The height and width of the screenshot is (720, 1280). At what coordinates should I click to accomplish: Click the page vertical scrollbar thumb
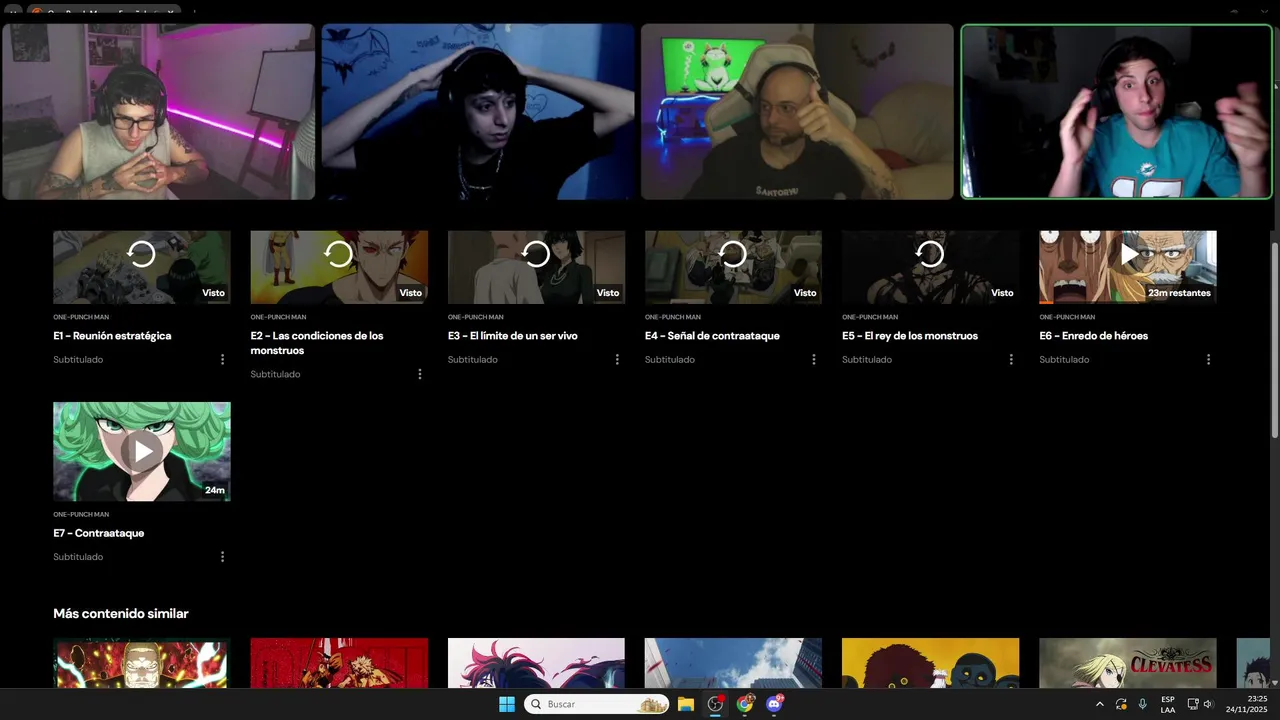1275,340
